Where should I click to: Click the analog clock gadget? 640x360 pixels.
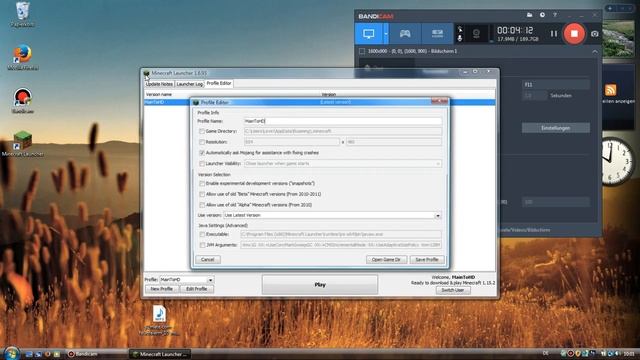pyautogui.click(x=617, y=161)
